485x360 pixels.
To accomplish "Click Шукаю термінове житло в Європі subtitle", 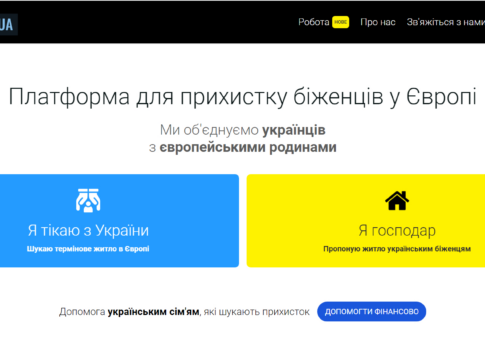I will pos(88,249).
